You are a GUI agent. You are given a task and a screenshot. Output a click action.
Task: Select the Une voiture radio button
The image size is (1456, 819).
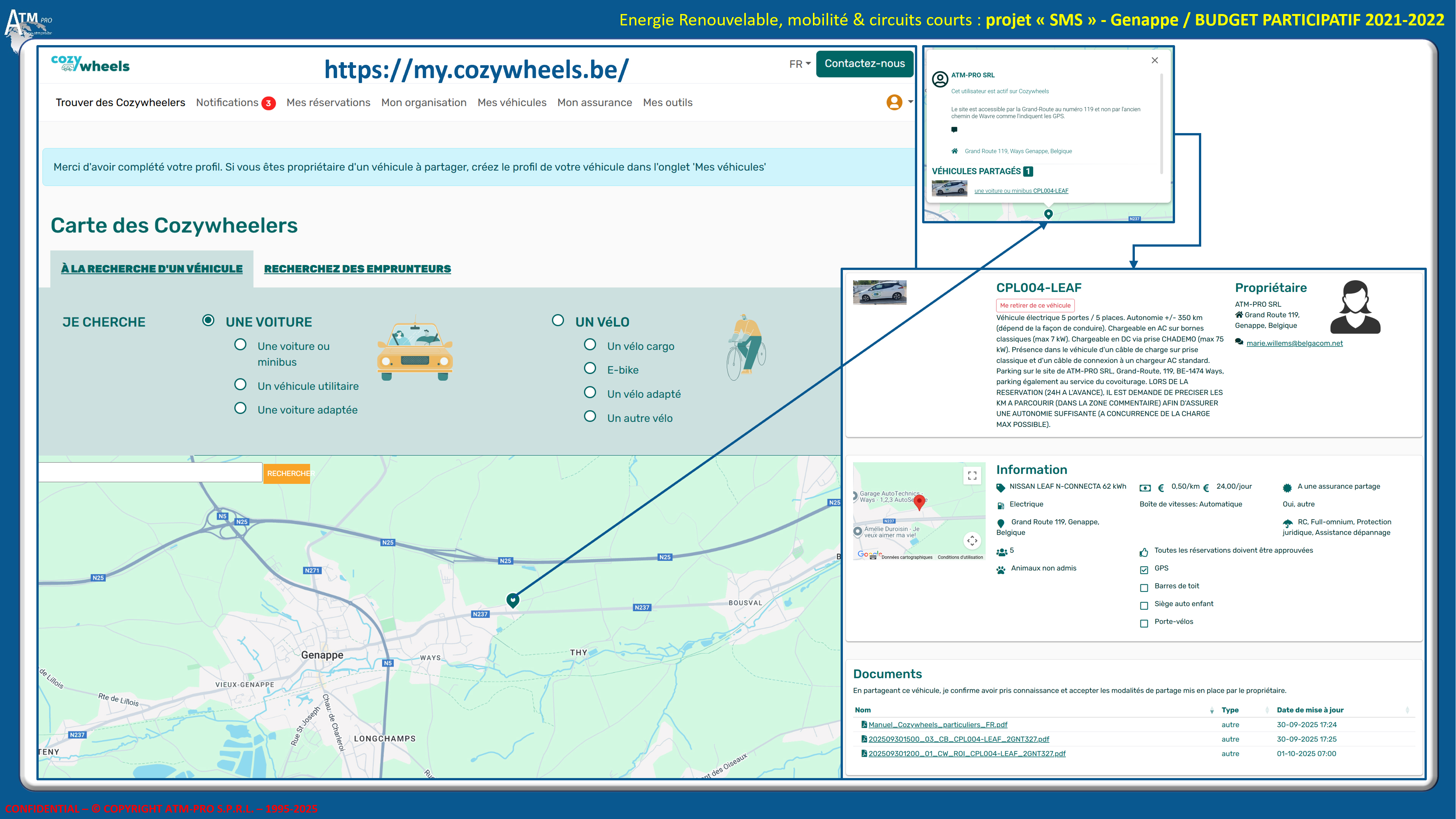[x=208, y=320]
